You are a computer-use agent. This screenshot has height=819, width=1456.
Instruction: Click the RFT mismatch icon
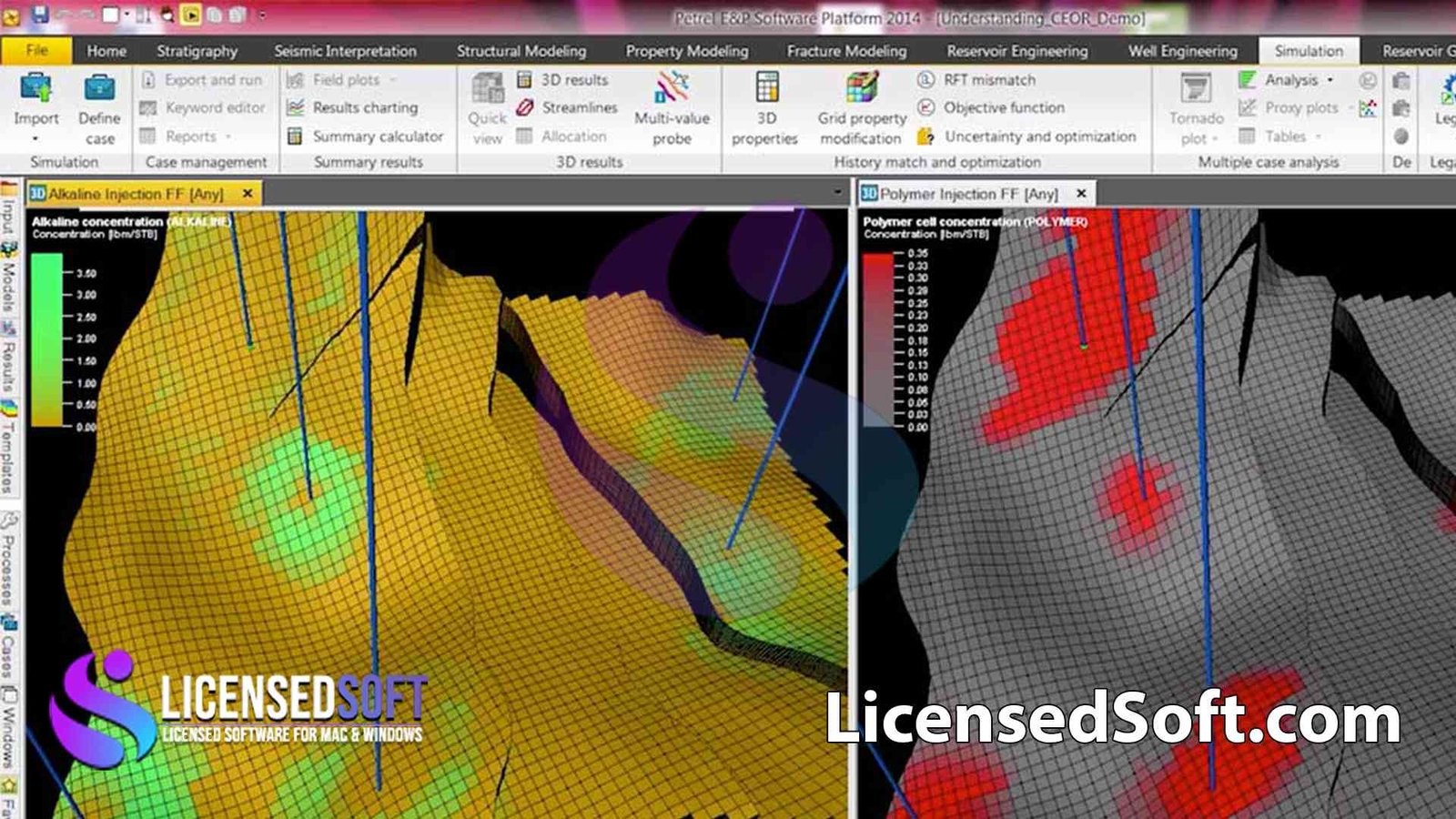(x=925, y=80)
